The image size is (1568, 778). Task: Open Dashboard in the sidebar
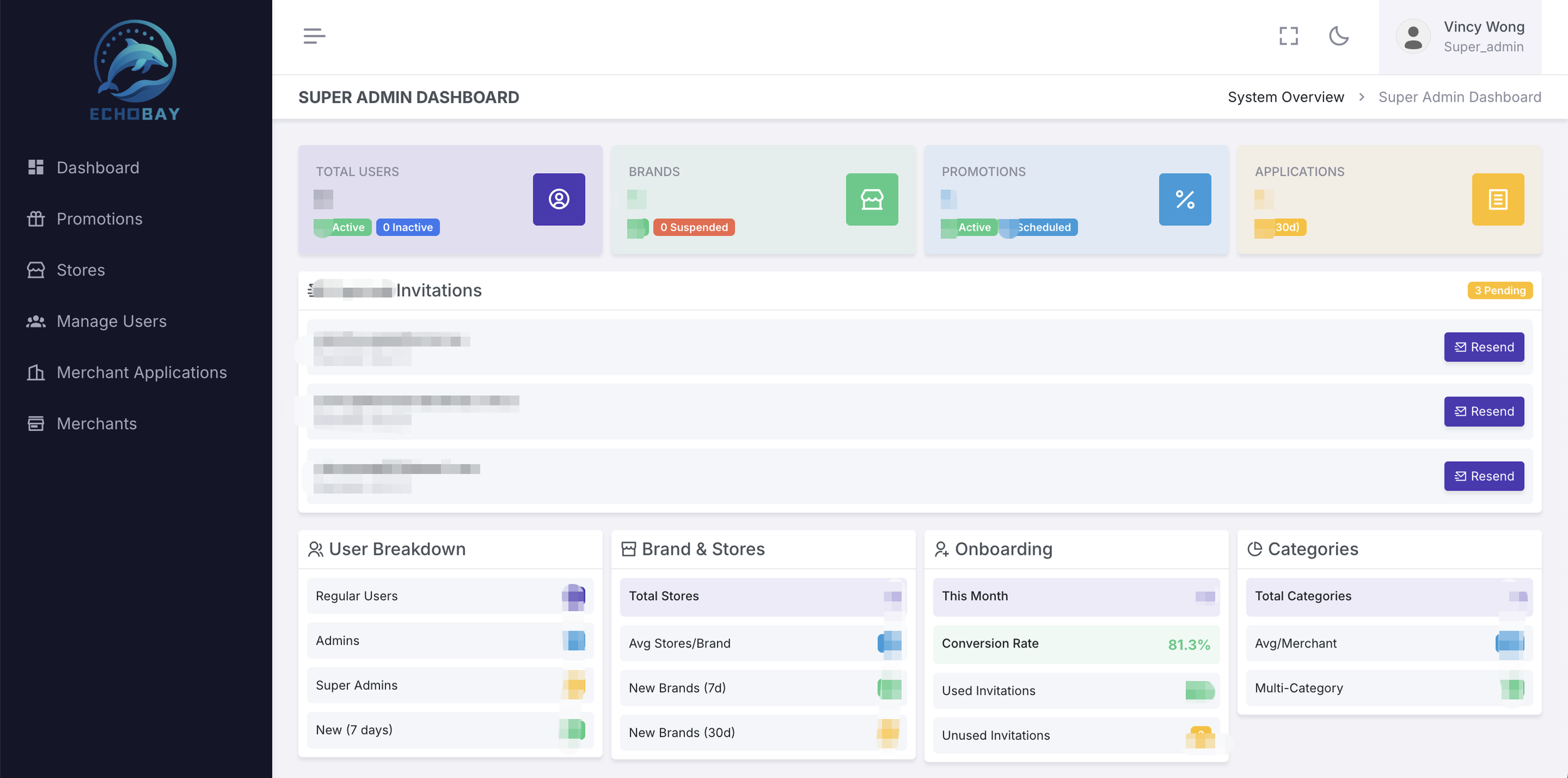pos(98,168)
